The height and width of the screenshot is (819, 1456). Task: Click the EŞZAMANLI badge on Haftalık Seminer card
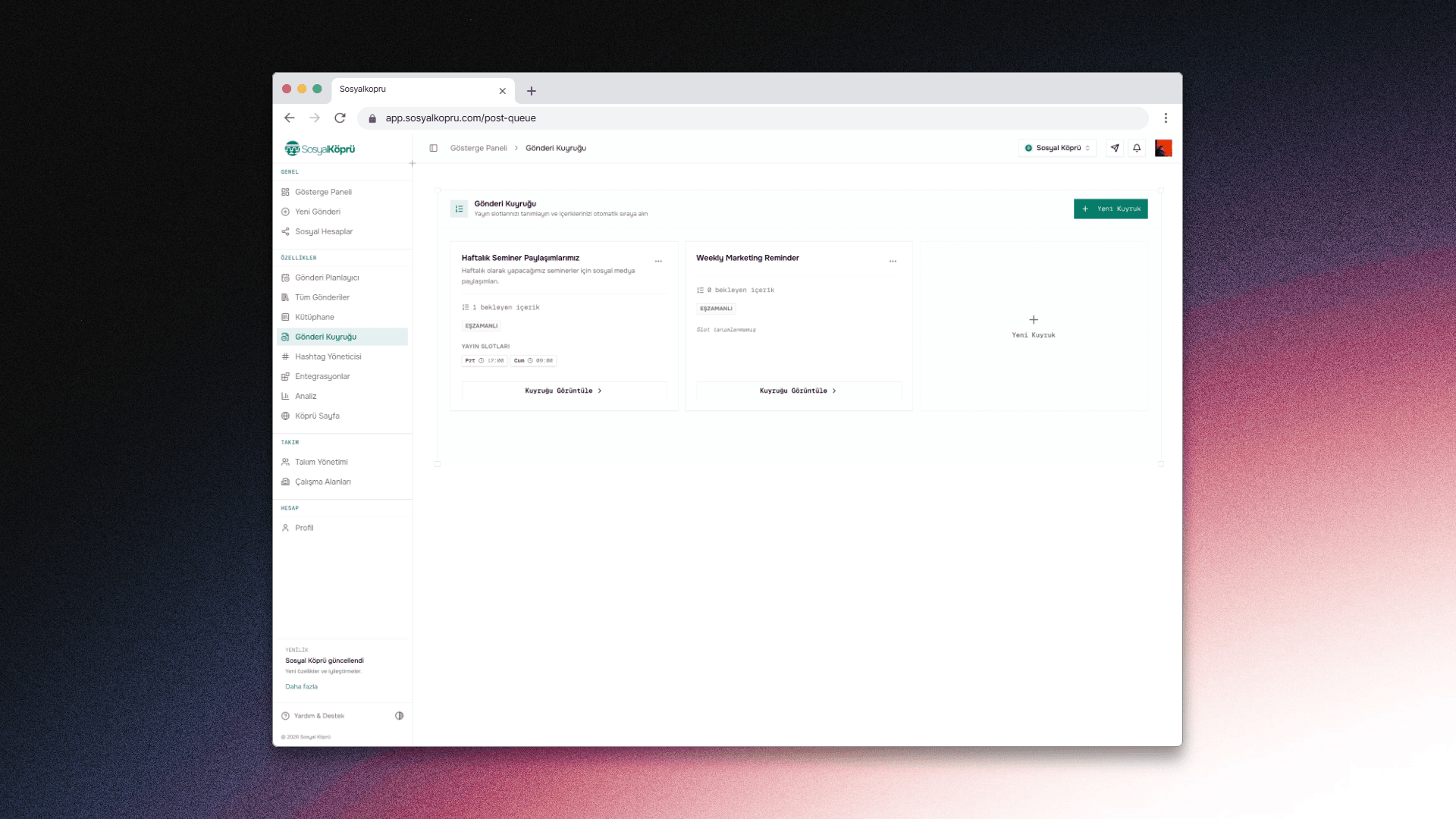click(x=482, y=326)
